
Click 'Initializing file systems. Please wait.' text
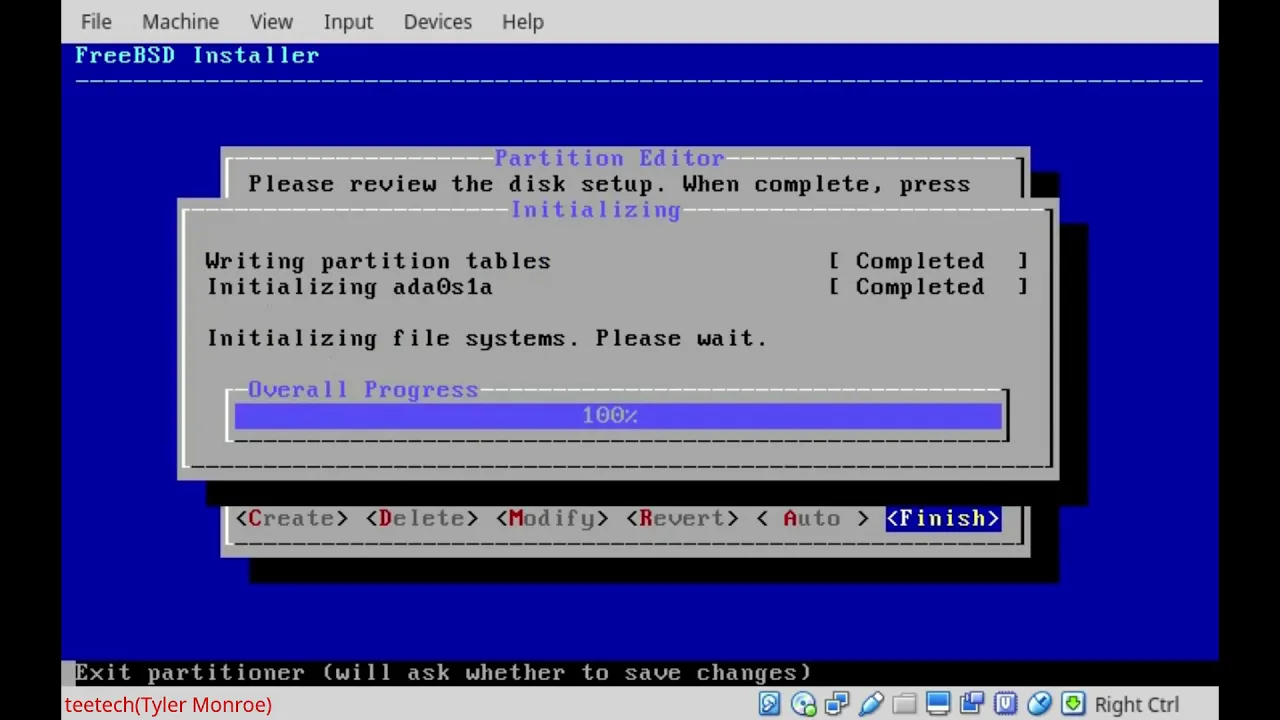pos(487,338)
